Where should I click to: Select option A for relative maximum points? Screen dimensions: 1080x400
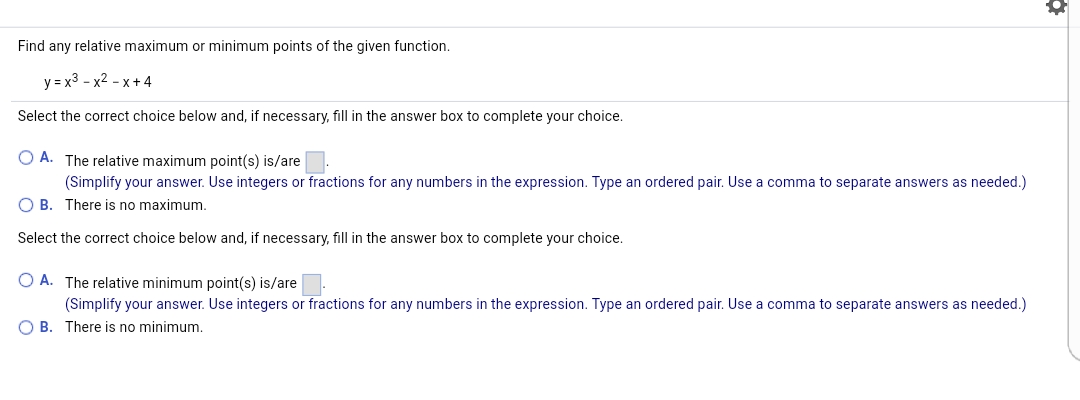24,159
